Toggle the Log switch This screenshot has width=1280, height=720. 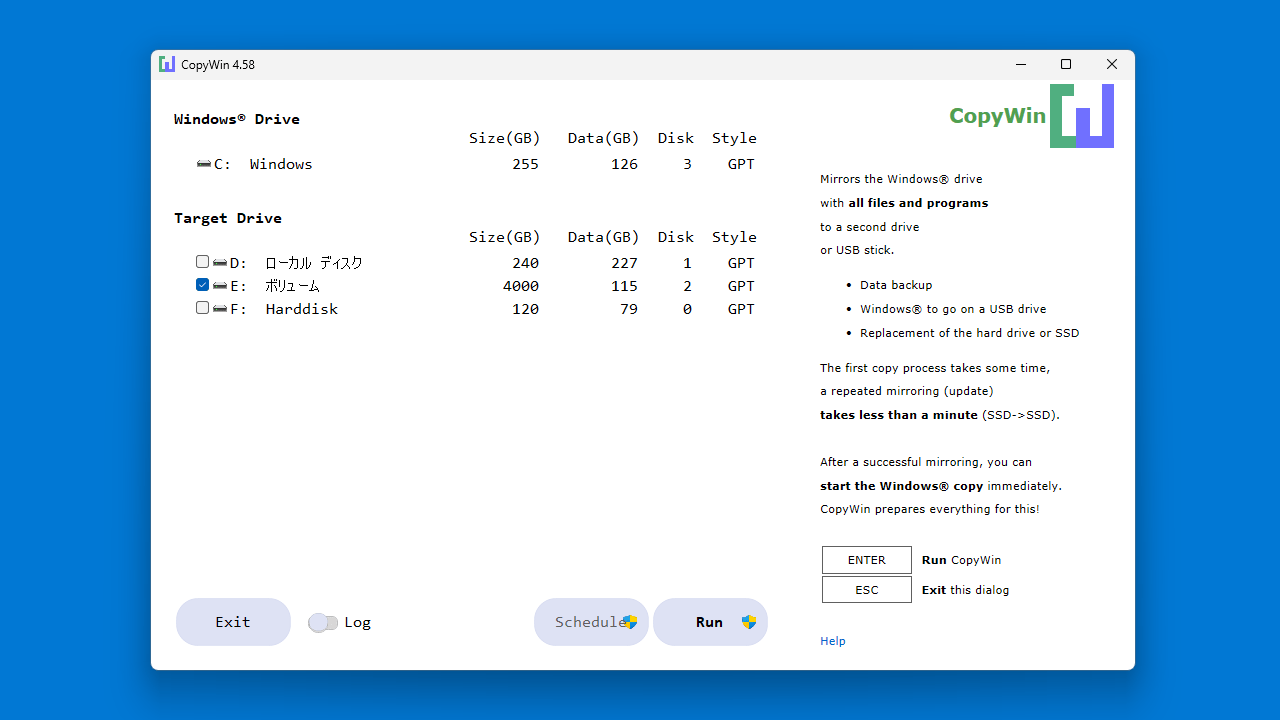click(323, 623)
